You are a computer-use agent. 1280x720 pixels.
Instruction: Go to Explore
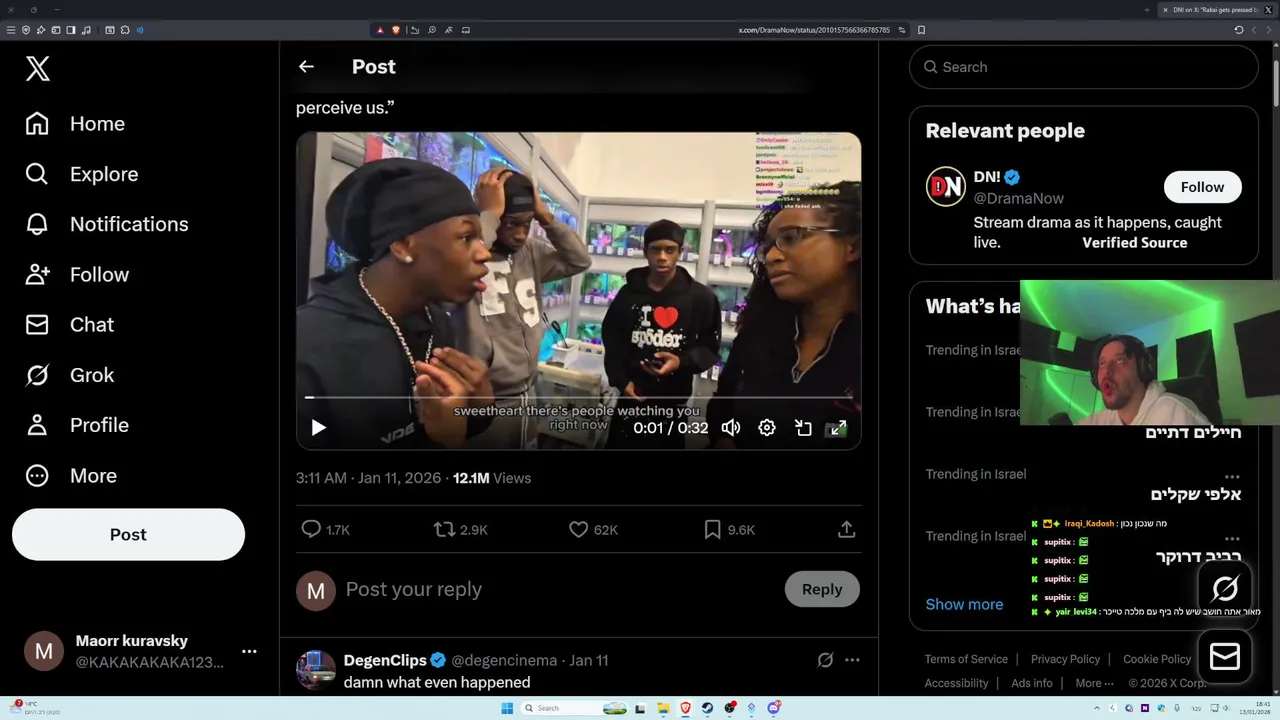pyautogui.click(x=82, y=174)
